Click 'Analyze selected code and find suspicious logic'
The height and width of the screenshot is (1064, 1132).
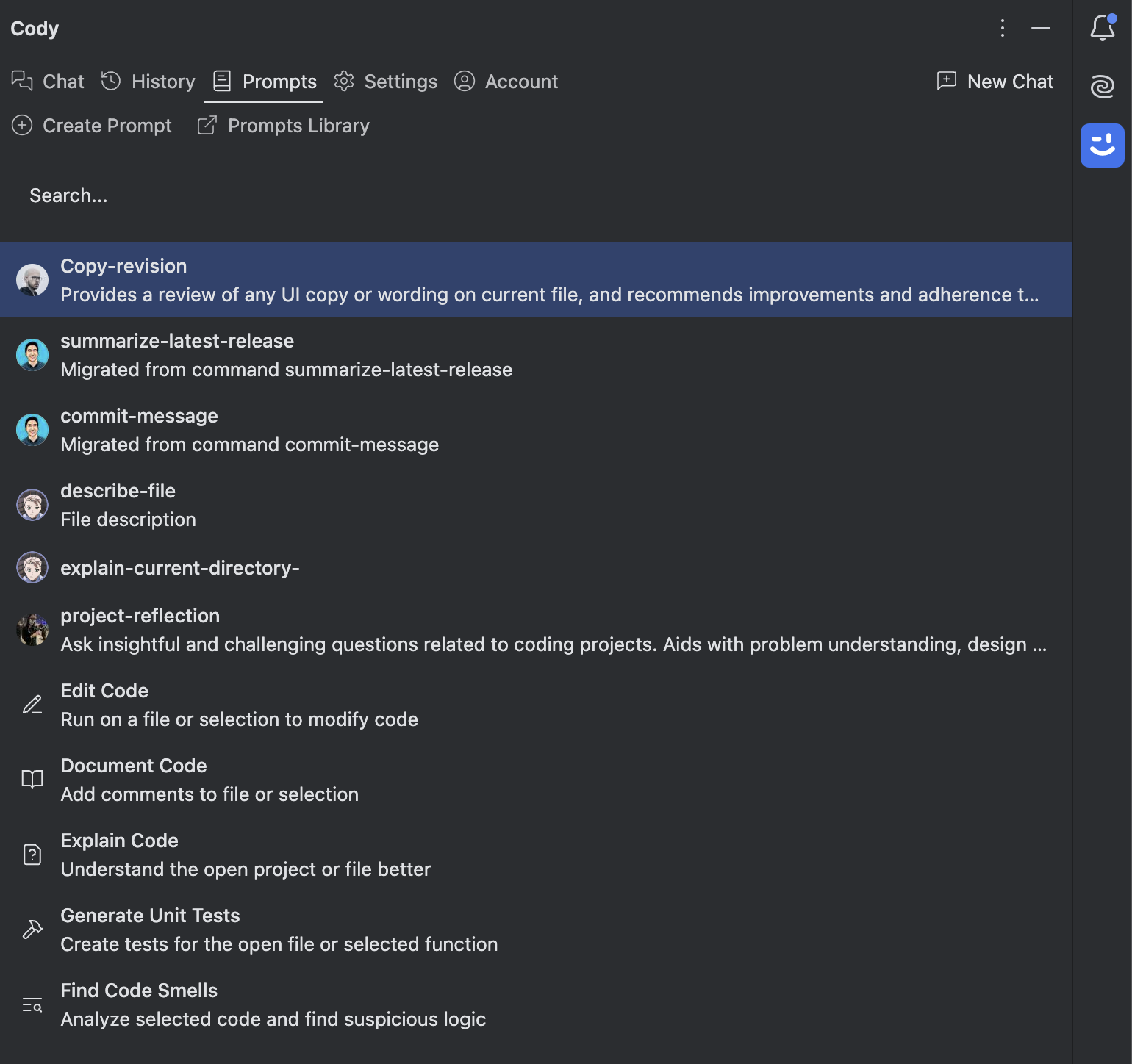(273, 1019)
